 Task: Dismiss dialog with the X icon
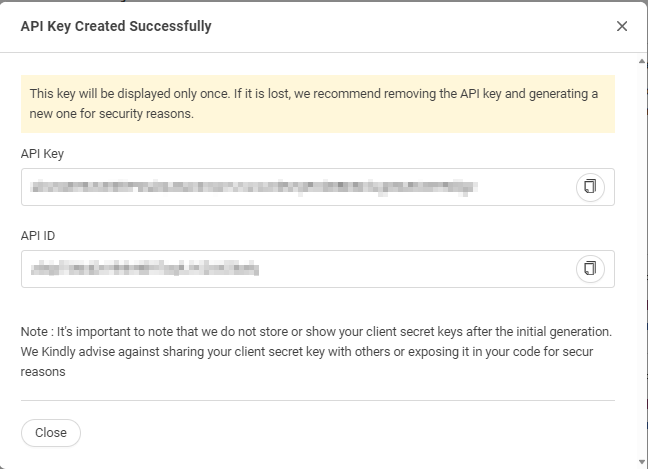(x=622, y=26)
